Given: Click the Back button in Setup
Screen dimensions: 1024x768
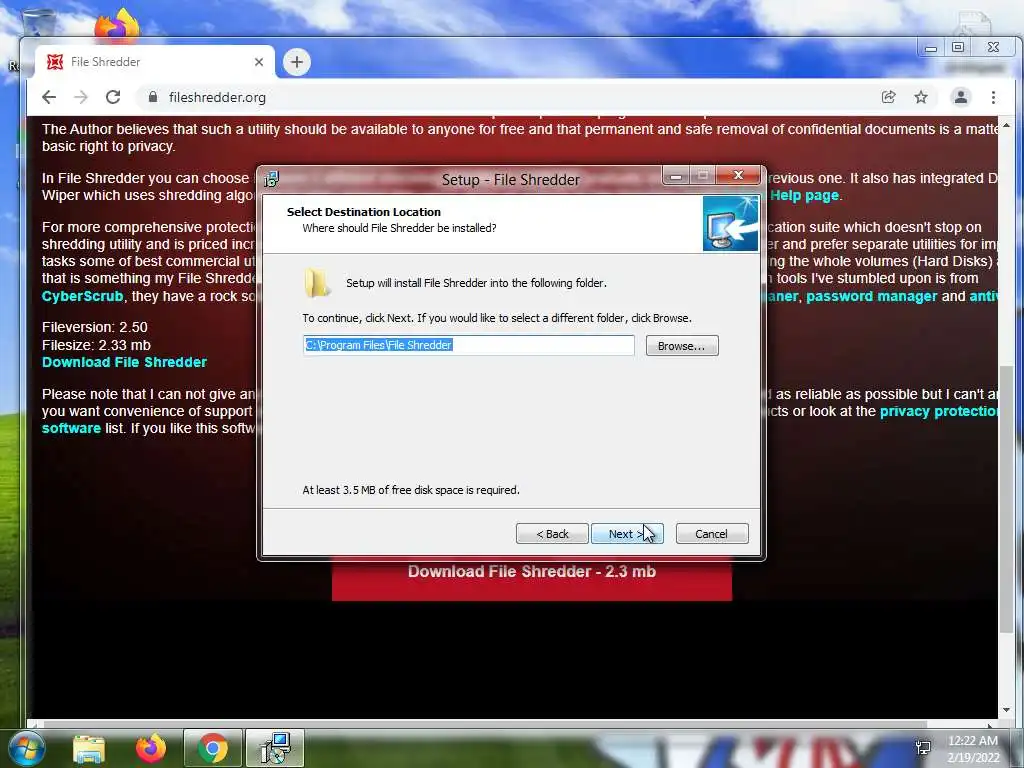Looking at the screenshot, I should click(x=552, y=534).
